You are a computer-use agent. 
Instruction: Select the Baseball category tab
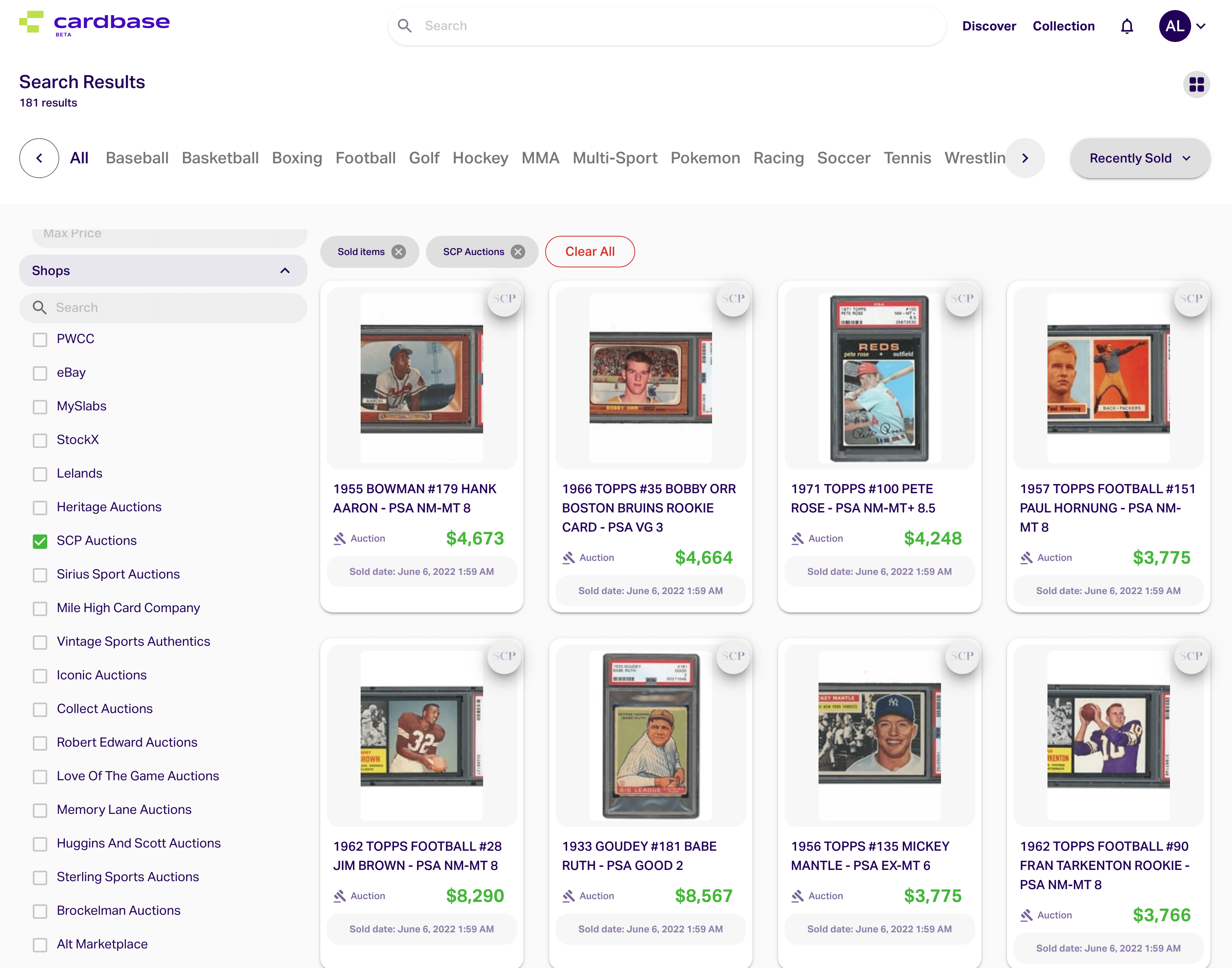point(137,158)
